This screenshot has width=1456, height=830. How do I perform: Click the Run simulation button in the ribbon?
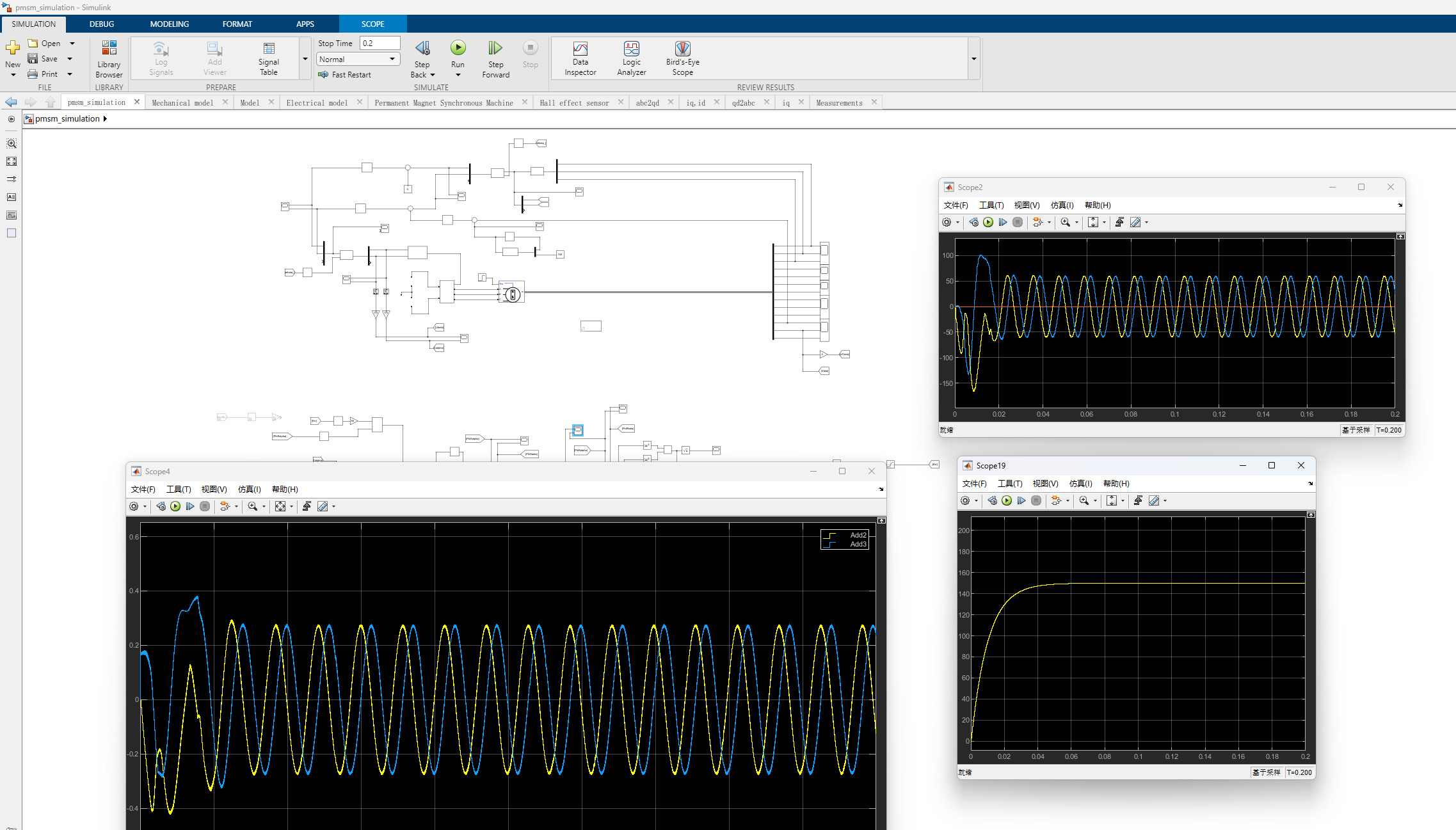coord(458,48)
